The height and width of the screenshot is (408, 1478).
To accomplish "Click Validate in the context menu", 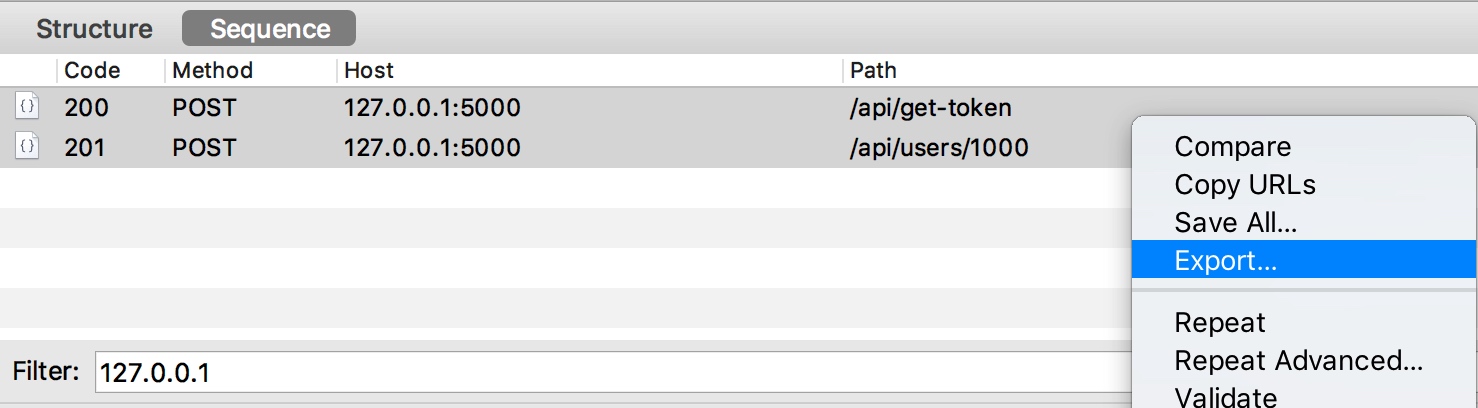I will [x=1225, y=397].
